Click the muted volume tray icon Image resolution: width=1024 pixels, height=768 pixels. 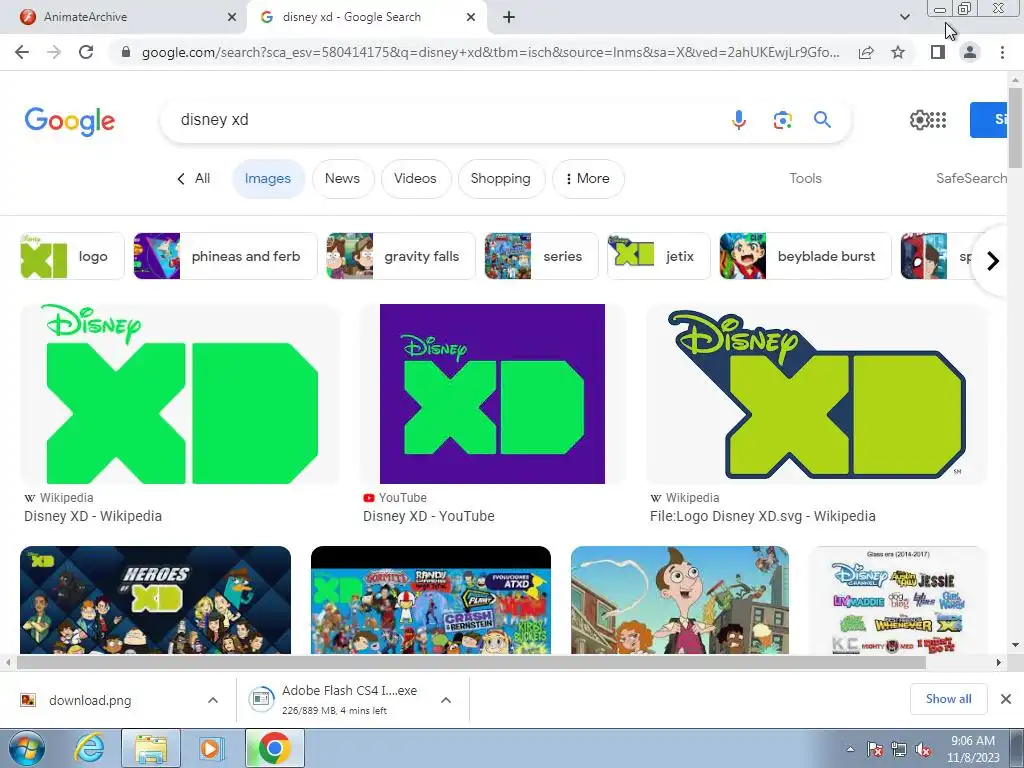923,750
